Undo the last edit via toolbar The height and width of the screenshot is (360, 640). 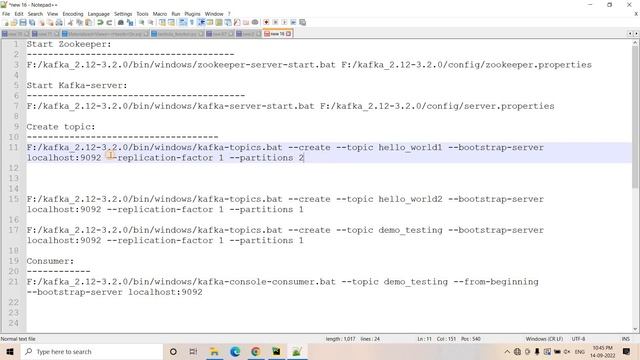[x=100, y=22]
